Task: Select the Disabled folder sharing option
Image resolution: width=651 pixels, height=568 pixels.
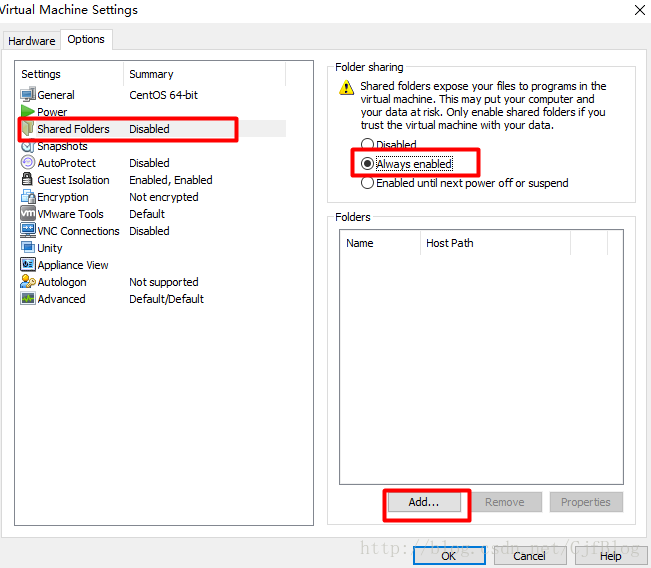Action: pyautogui.click(x=389, y=144)
